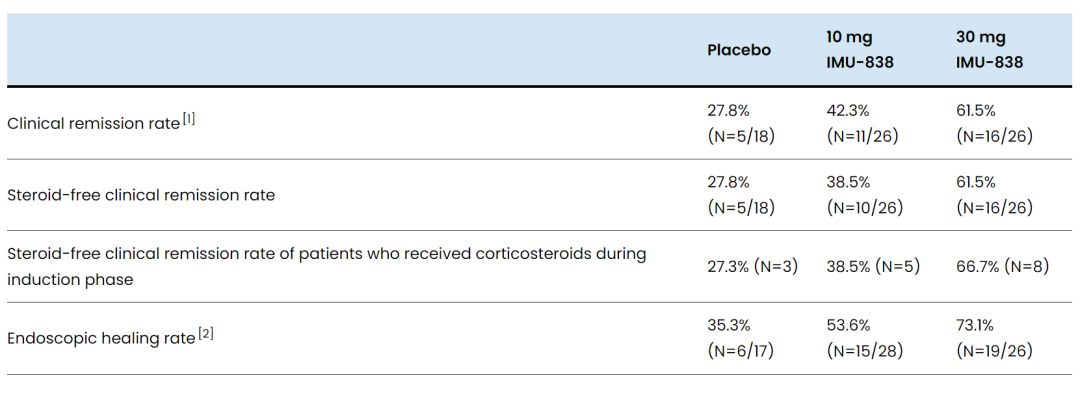Click the Steroid-free clinical remission rate label
The width and height of the screenshot is (1080, 393).
tap(141, 195)
